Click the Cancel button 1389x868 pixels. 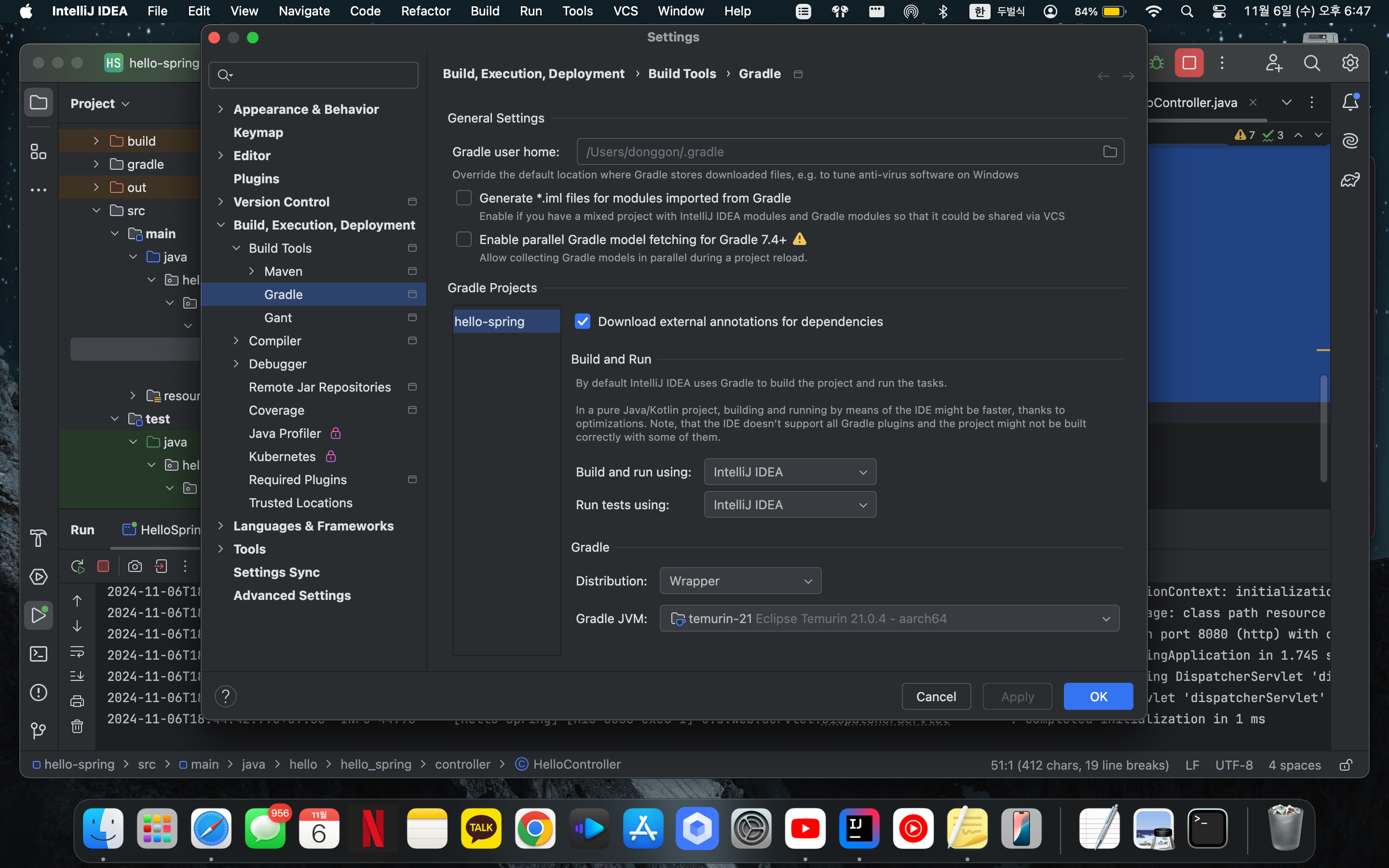[x=936, y=696]
